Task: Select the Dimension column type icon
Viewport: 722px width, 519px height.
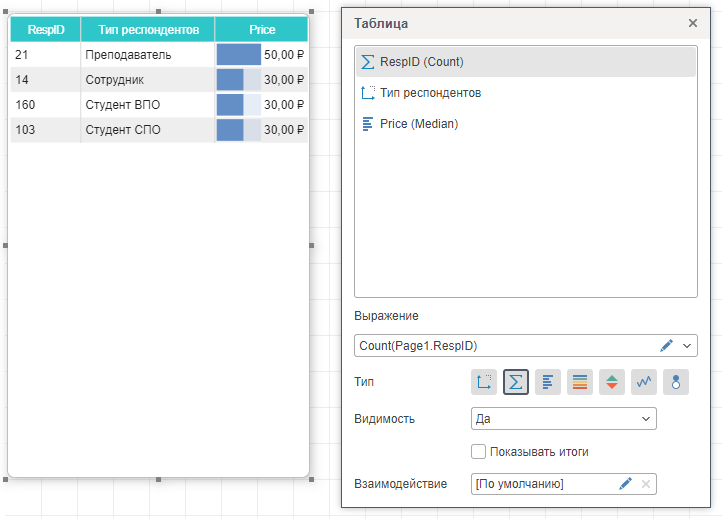Action: coord(484,381)
